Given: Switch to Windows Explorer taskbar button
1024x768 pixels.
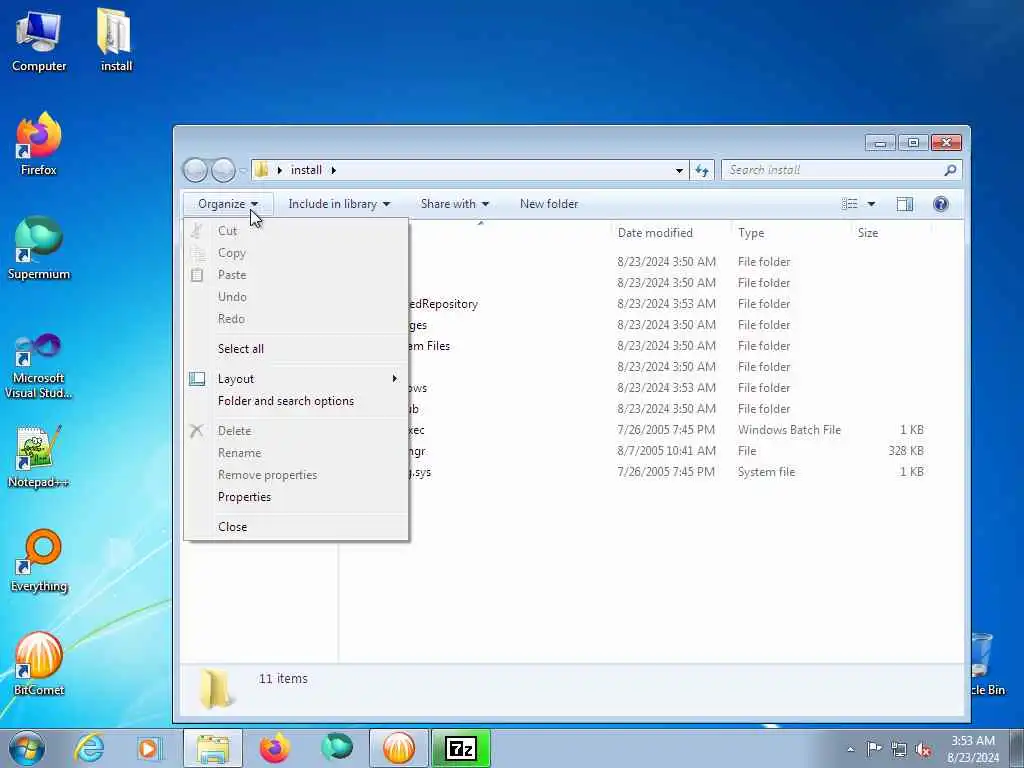Looking at the screenshot, I should [x=212, y=748].
